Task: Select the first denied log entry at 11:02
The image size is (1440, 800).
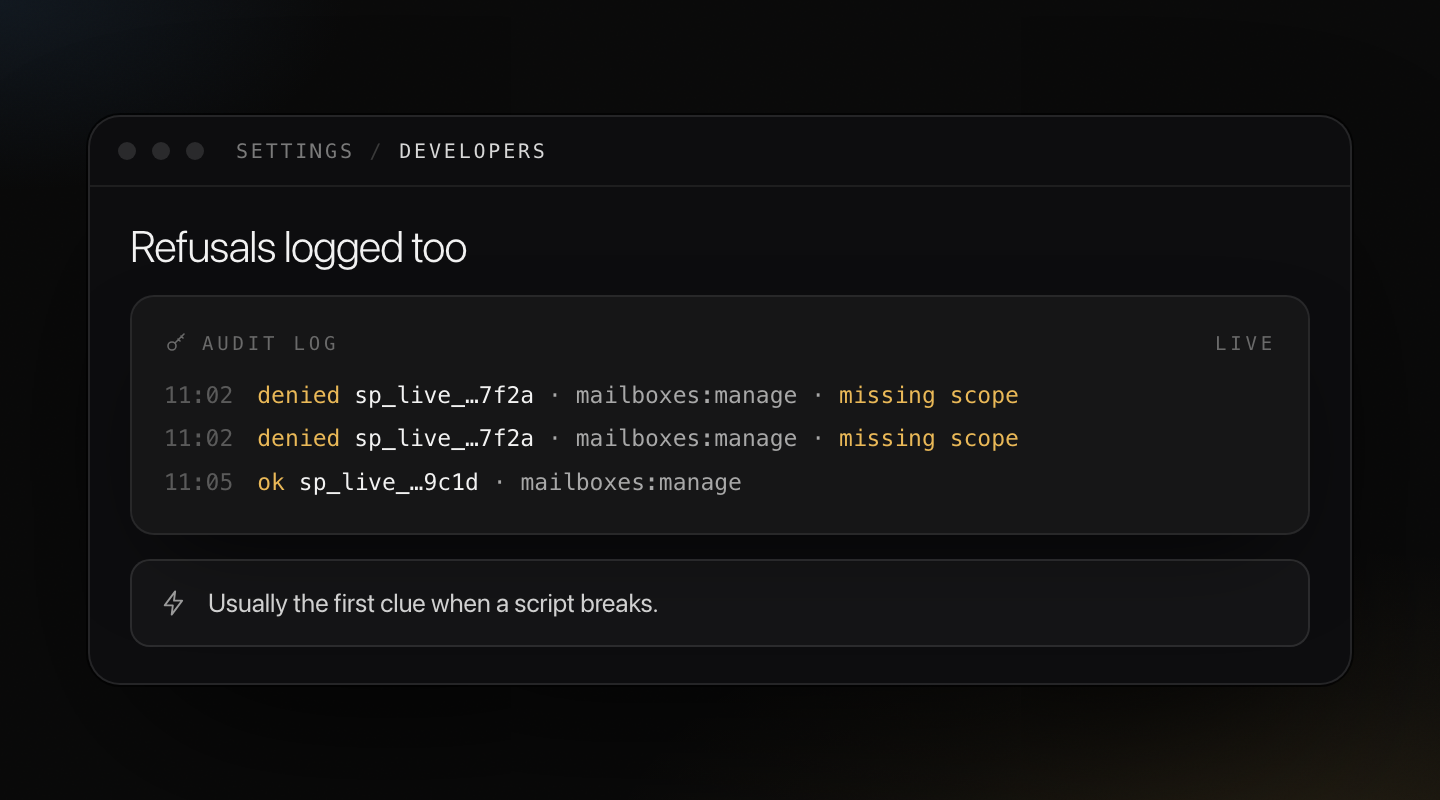Action: tap(591, 395)
